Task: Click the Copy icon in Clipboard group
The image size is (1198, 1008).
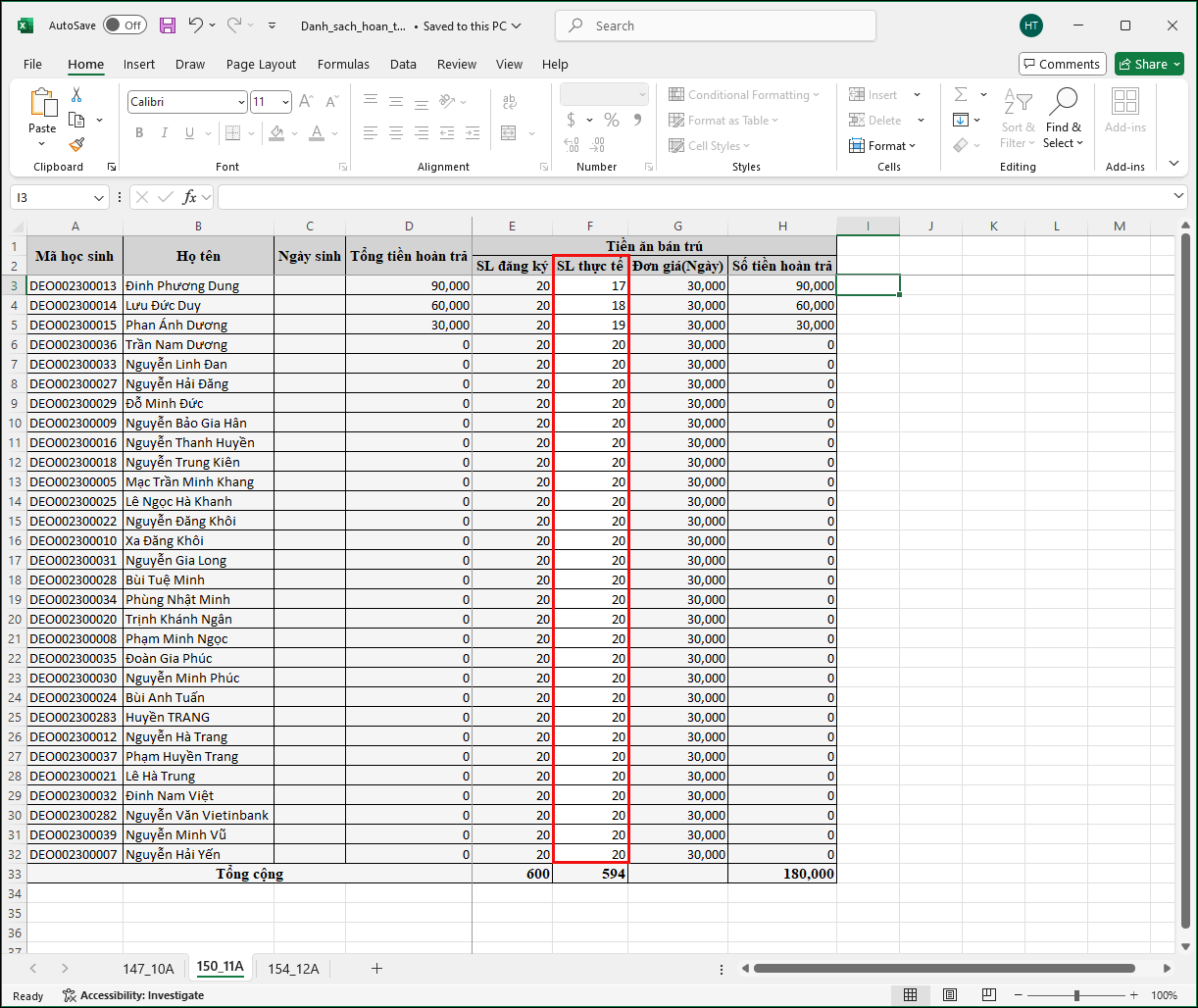Action: pos(76,120)
